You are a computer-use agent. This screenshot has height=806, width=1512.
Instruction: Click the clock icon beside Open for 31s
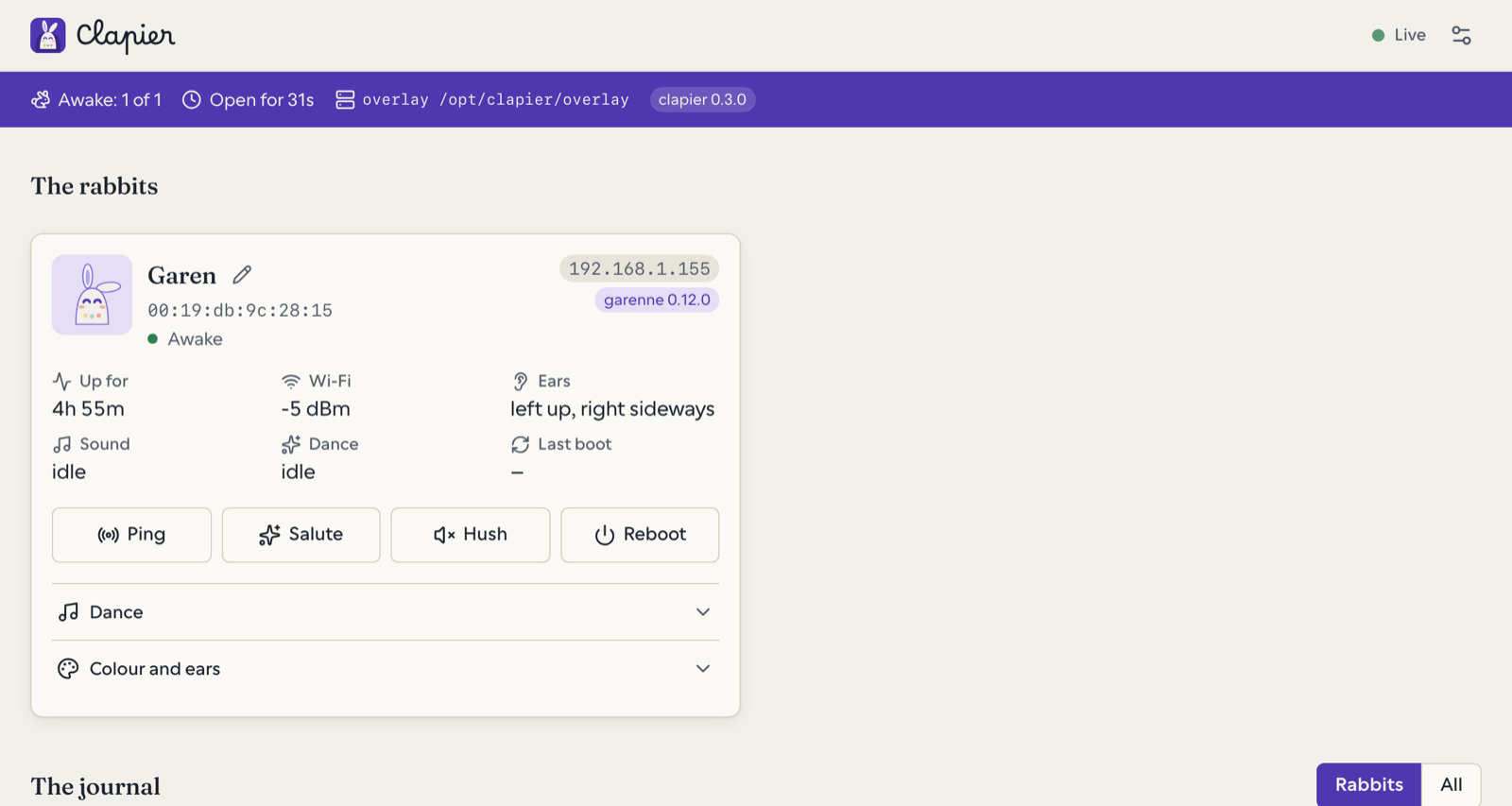pos(192,99)
